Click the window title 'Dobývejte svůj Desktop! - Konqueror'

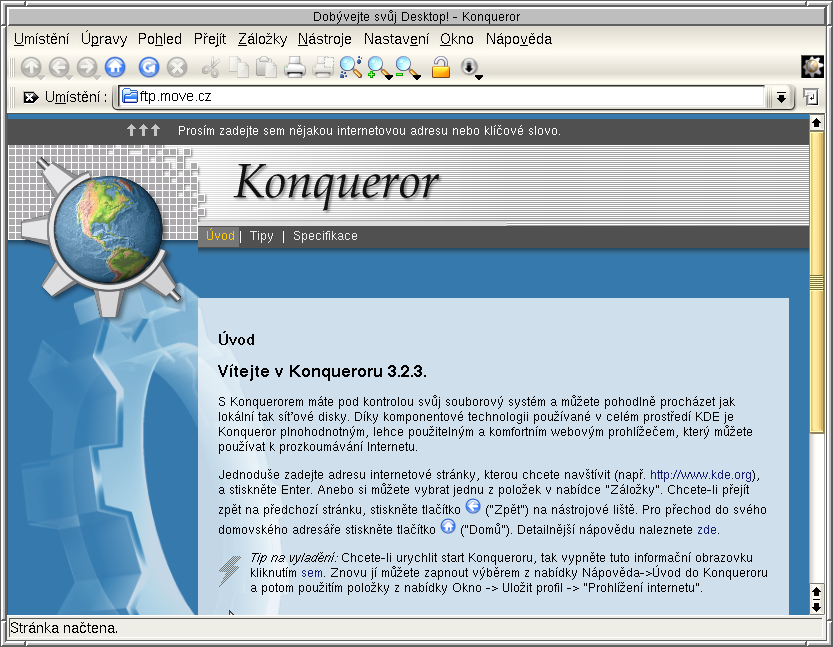click(416, 16)
